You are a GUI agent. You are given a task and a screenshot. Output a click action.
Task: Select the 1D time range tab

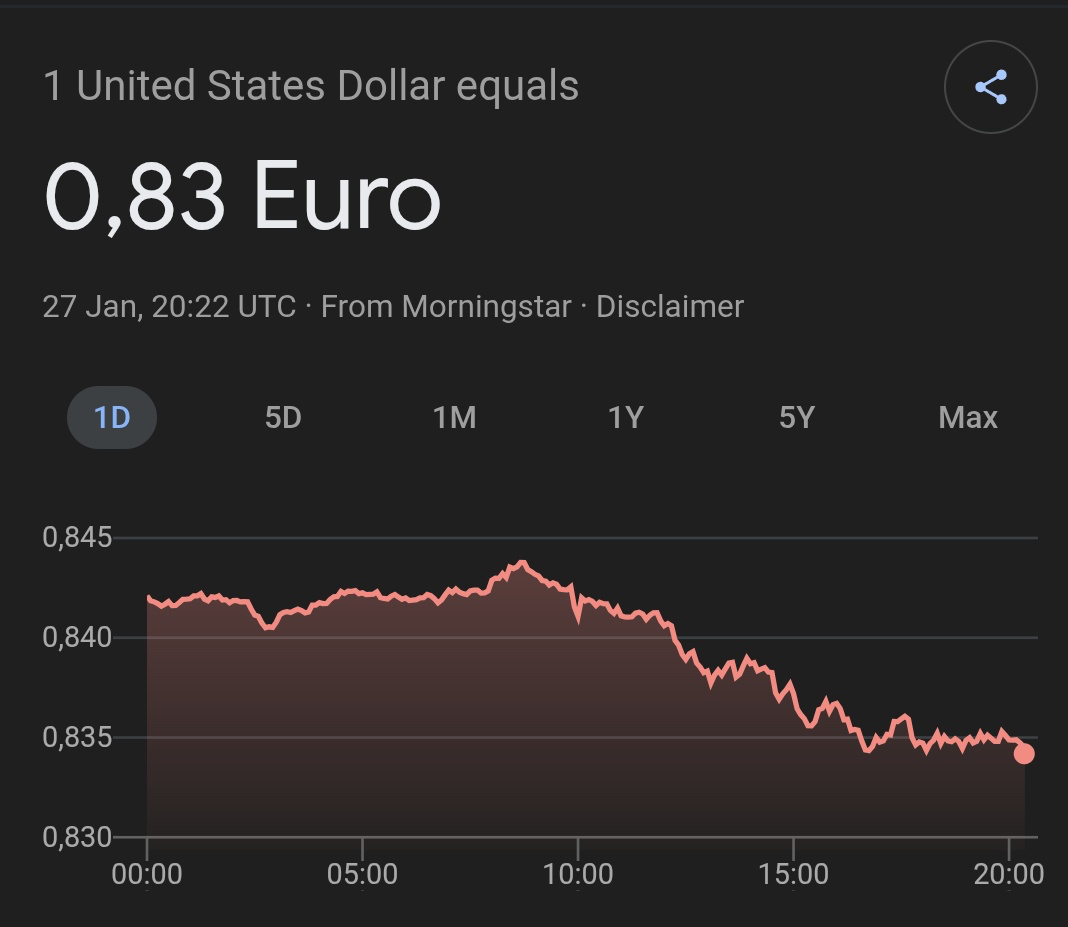112,417
